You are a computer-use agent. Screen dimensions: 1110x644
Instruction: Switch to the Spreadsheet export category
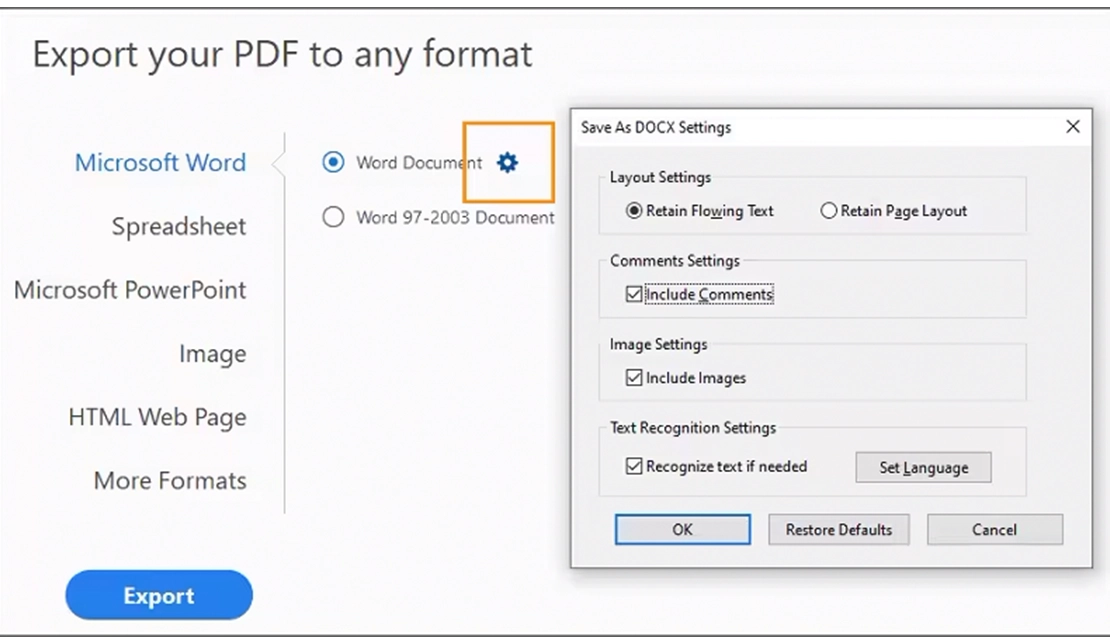click(x=178, y=226)
